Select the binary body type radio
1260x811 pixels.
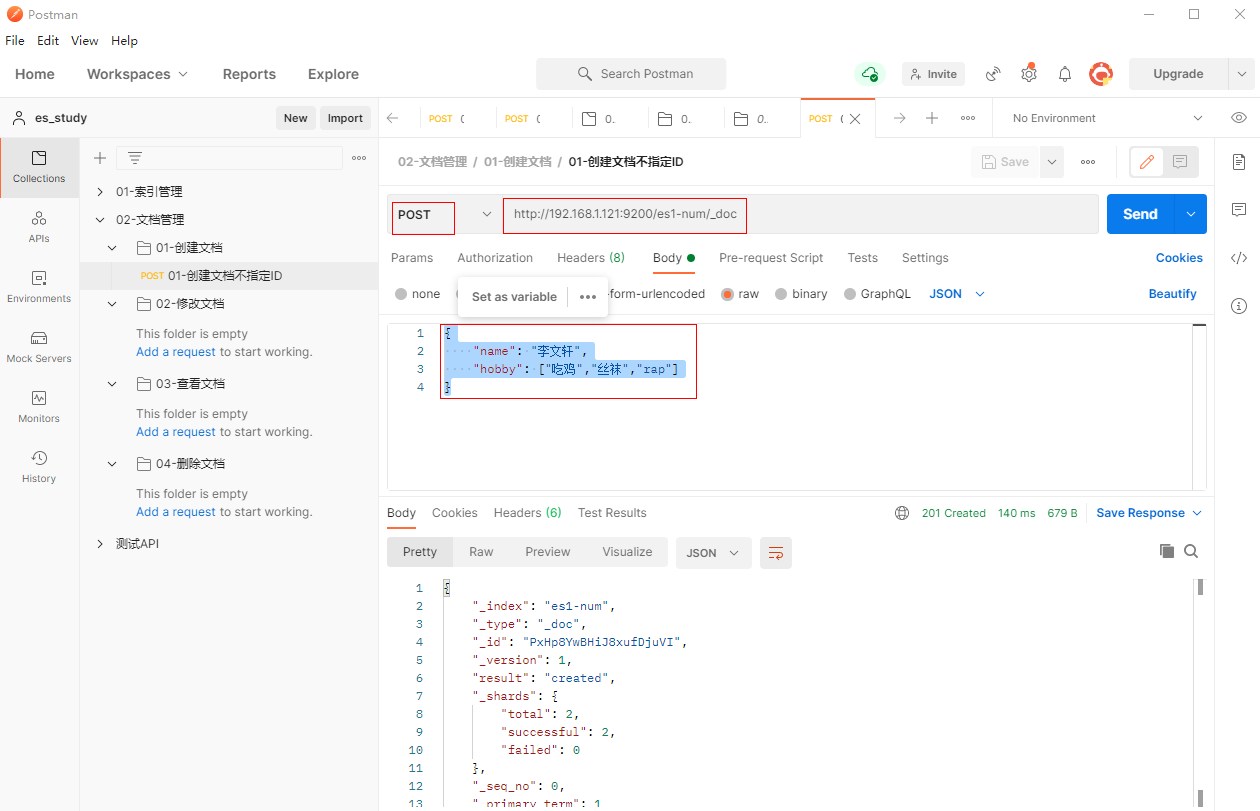click(780, 294)
